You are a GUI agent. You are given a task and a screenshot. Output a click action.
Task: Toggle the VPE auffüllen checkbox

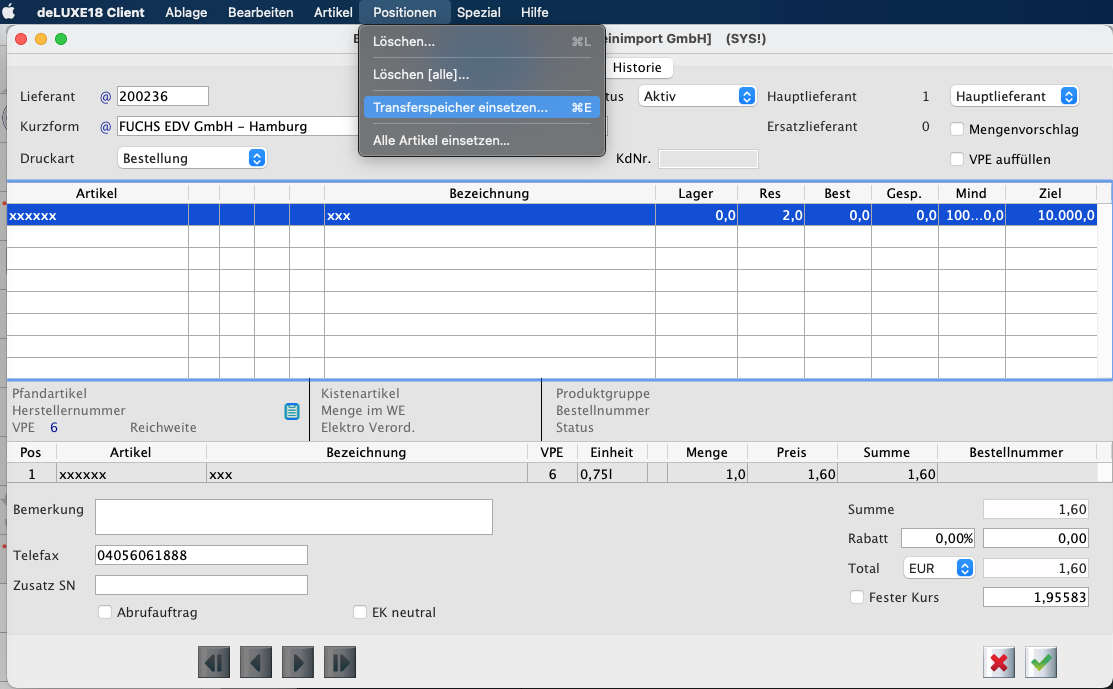coord(957,159)
